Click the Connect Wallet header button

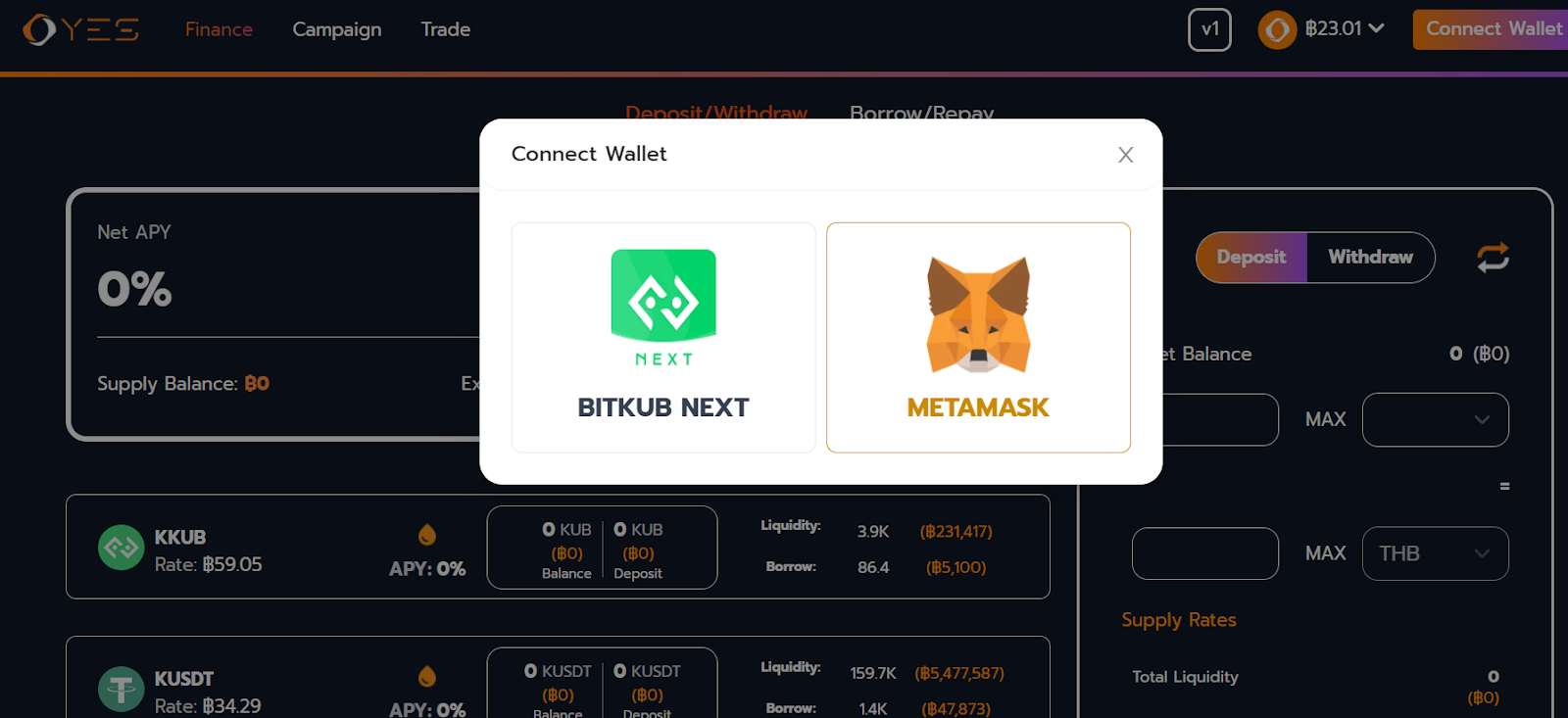[x=1493, y=29]
